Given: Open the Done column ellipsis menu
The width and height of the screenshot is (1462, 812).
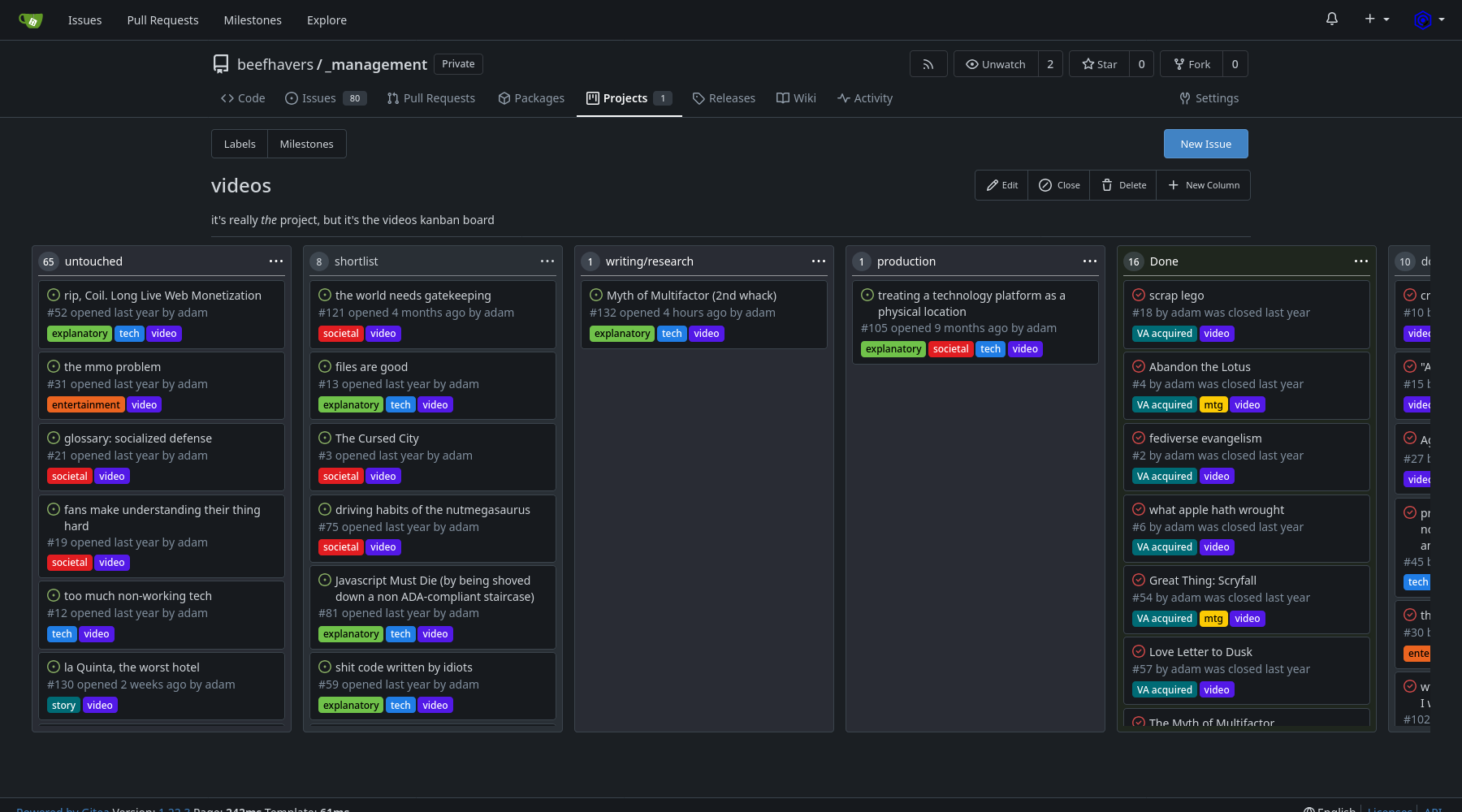Looking at the screenshot, I should coord(1361,261).
